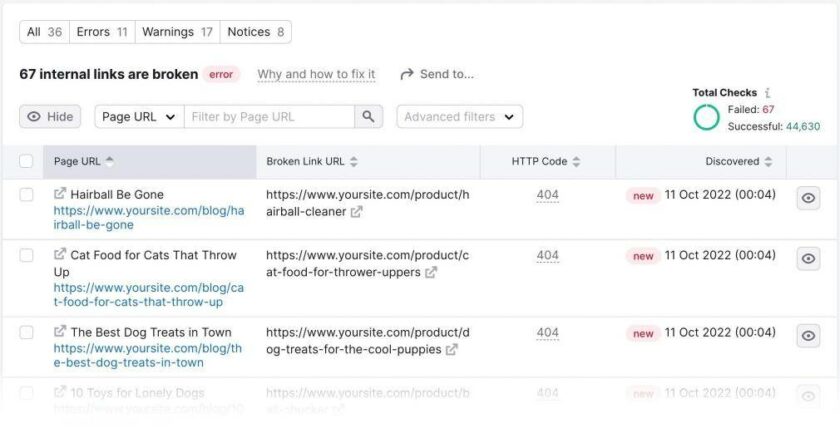Open external link icon after hairball-cleaner URL
The height and width of the screenshot is (438, 840).
coord(357,211)
